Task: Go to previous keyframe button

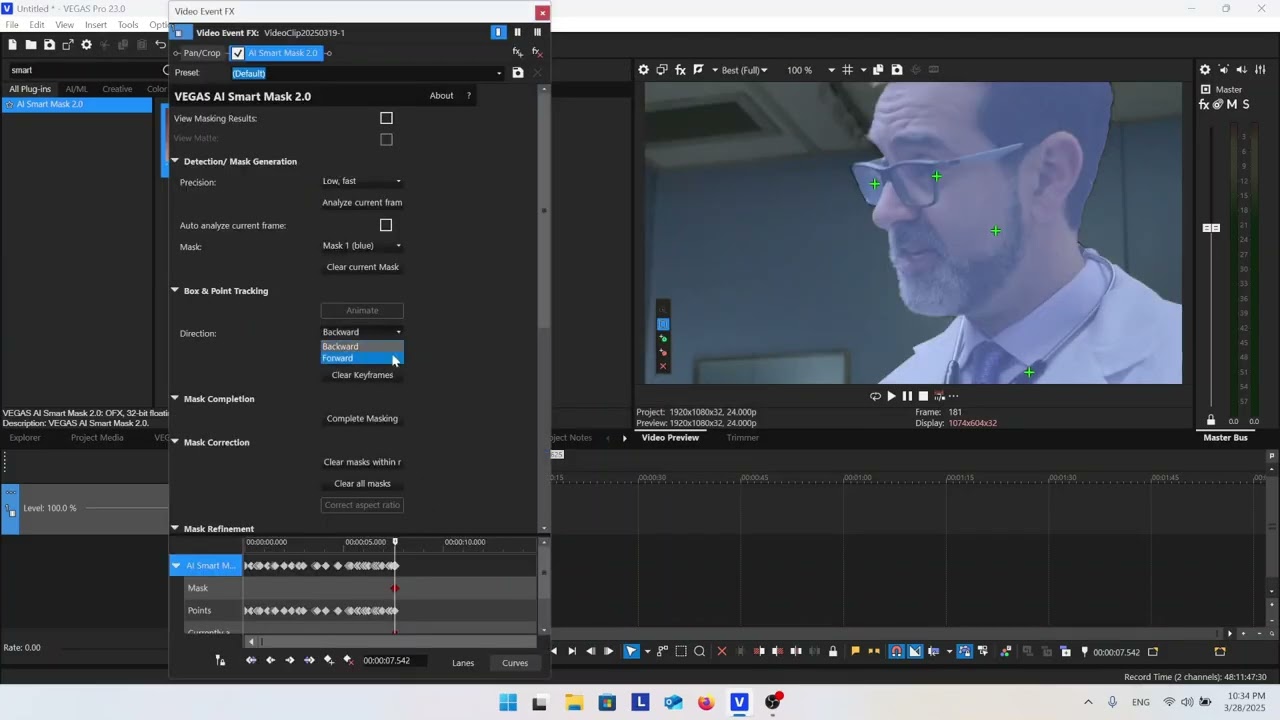Action: 270,660
